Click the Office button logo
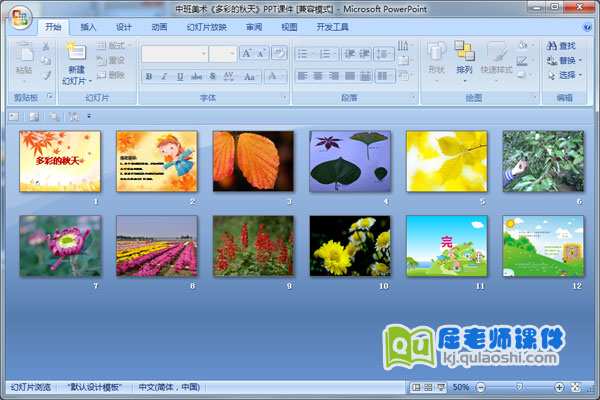This screenshot has height=400, width=600. (x=21, y=18)
